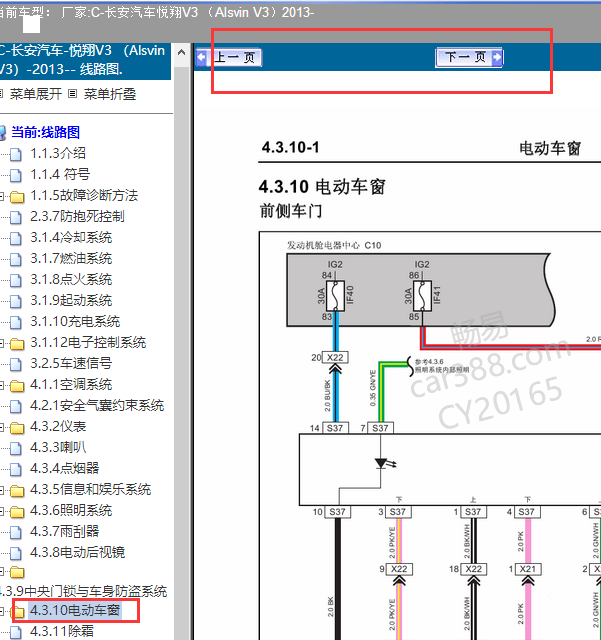Expand the 1.1.5故障诊断方法 tree node
This screenshot has height=640, width=601.
(2, 197)
